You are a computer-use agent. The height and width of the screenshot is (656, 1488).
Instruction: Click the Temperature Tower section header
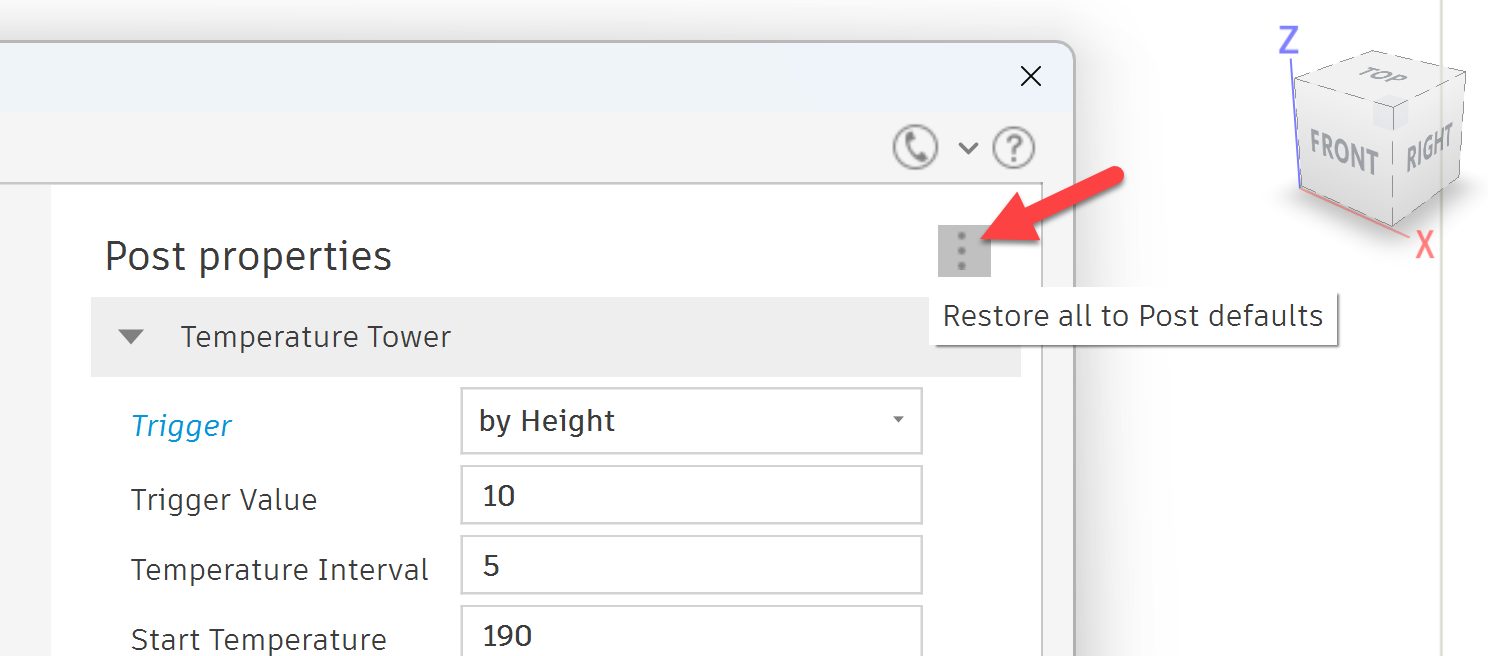314,337
